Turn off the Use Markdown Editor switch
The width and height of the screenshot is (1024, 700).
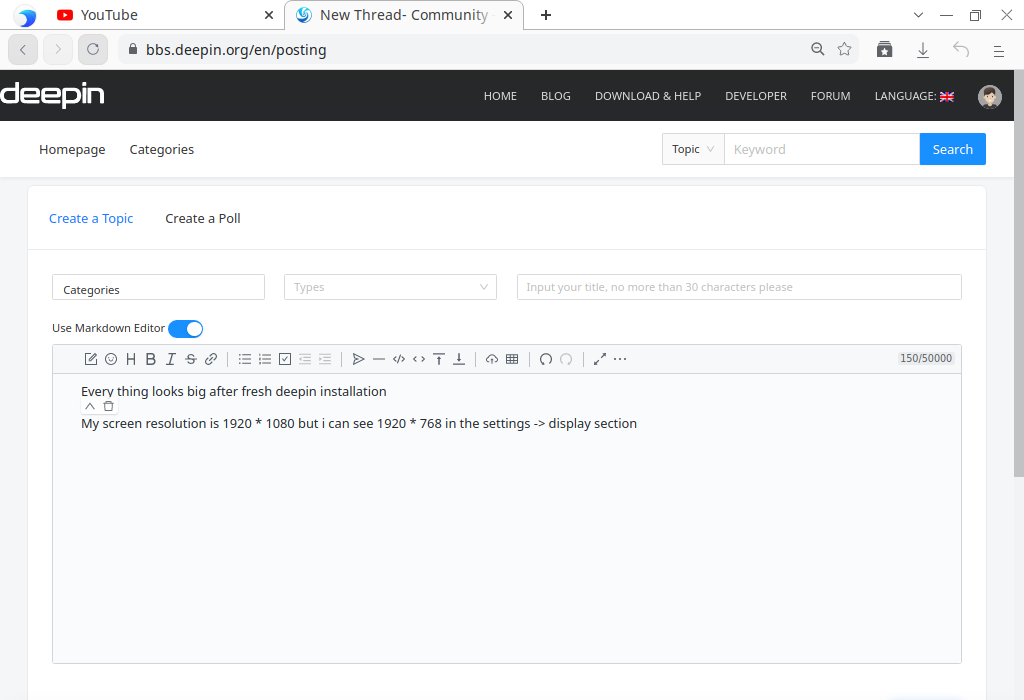point(185,328)
